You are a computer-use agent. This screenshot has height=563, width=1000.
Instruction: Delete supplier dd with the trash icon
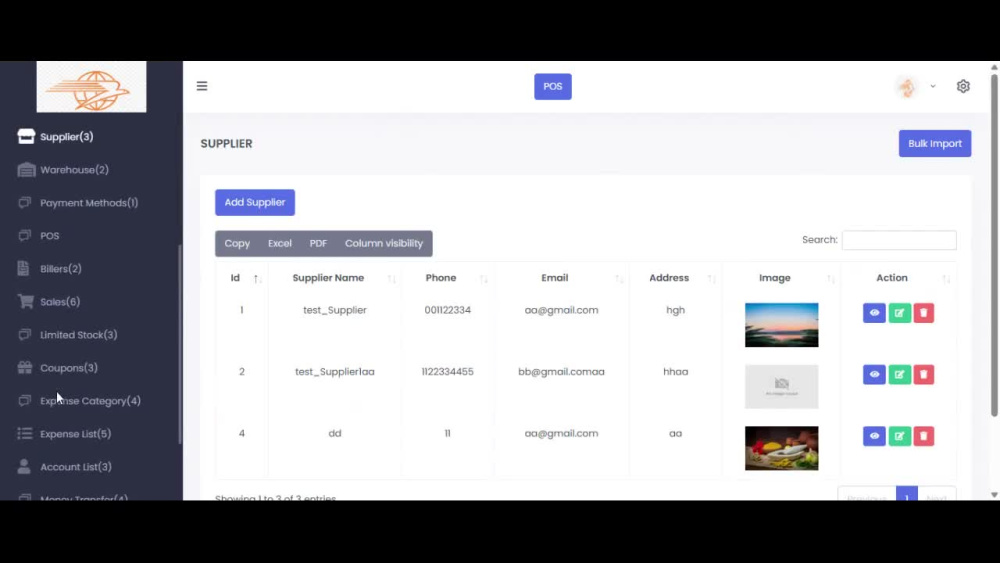(x=923, y=436)
